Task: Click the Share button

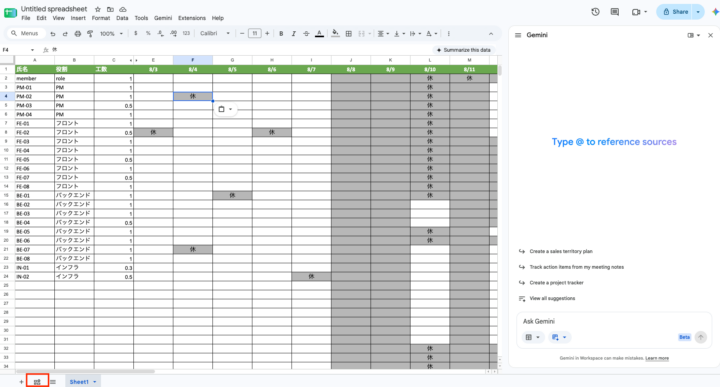Action: pyautogui.click(x=674, y=12)
